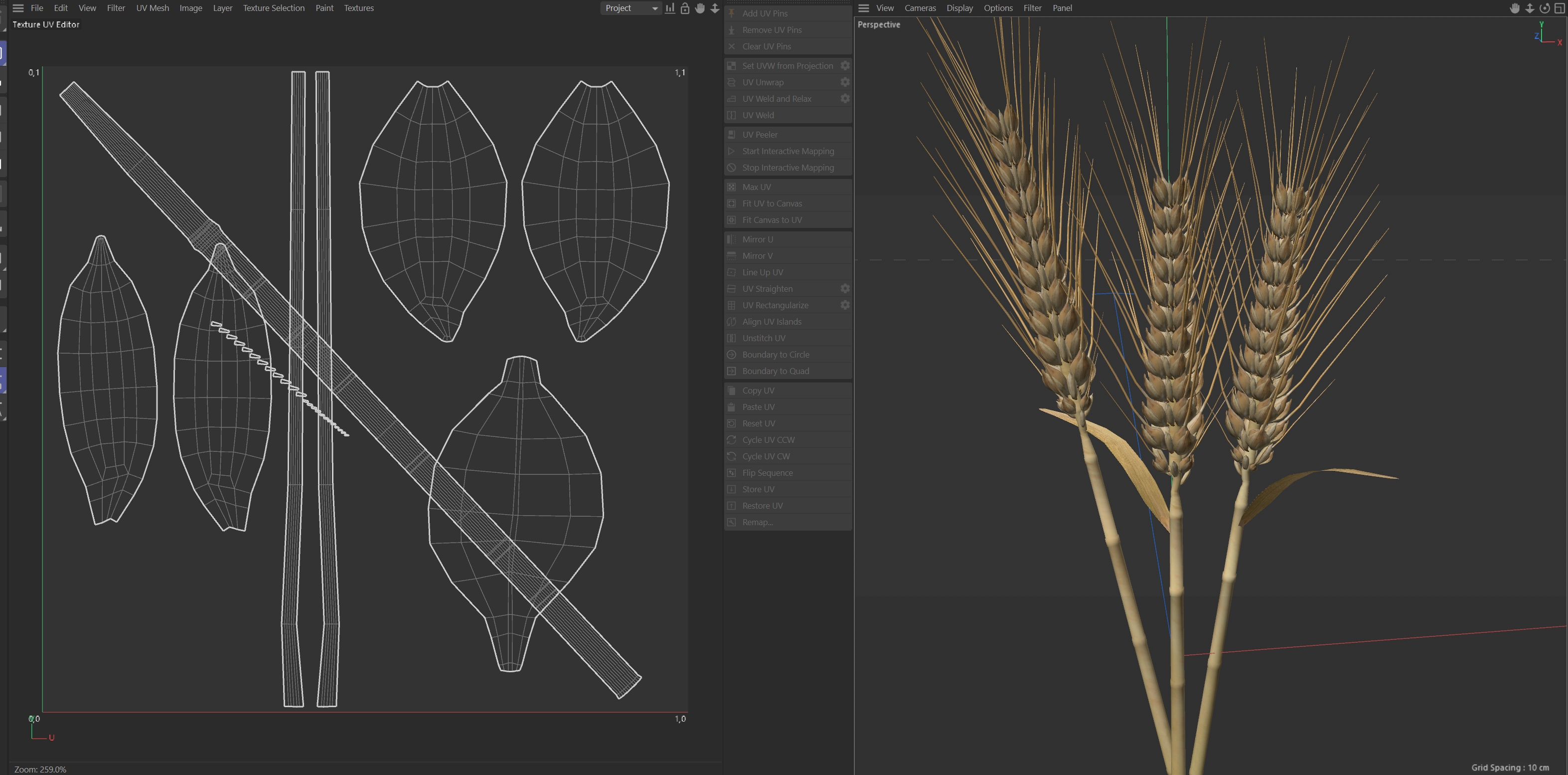1568x775 pixels.
Task: Open gear options for UV Straighten
Action: (845, 289)
